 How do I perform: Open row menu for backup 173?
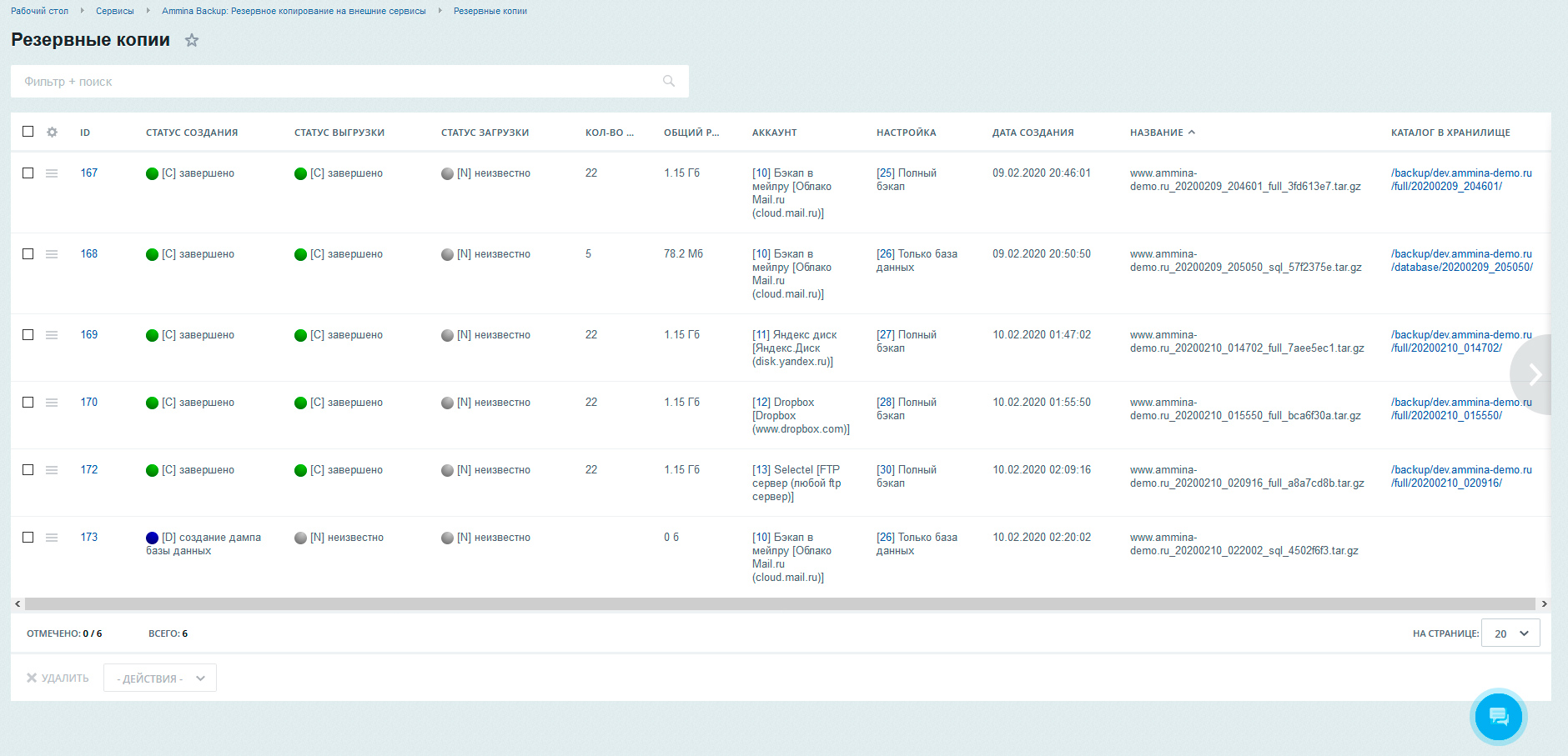tap(52, 538)
